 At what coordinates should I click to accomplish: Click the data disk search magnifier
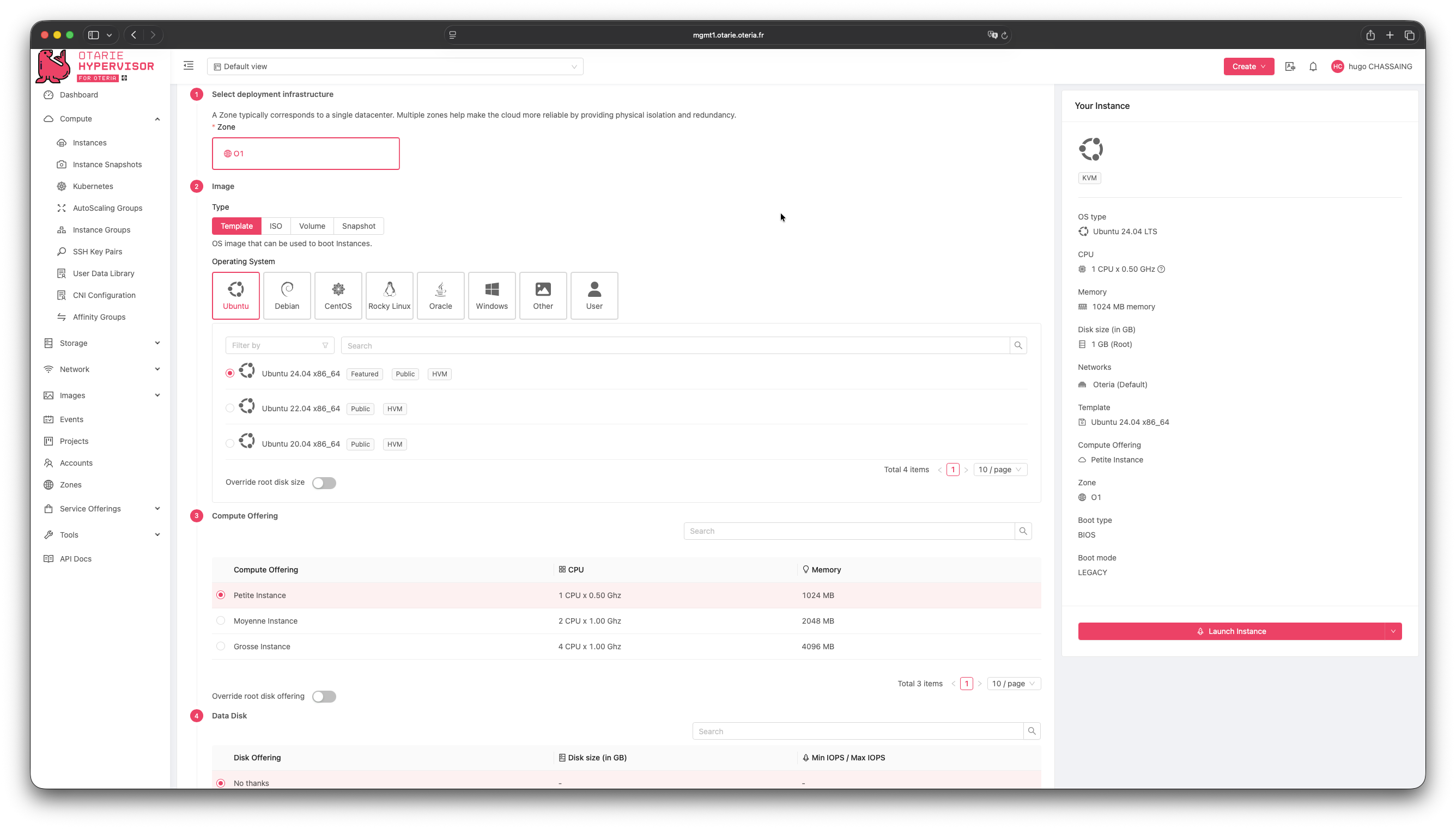coord(1032,731)
